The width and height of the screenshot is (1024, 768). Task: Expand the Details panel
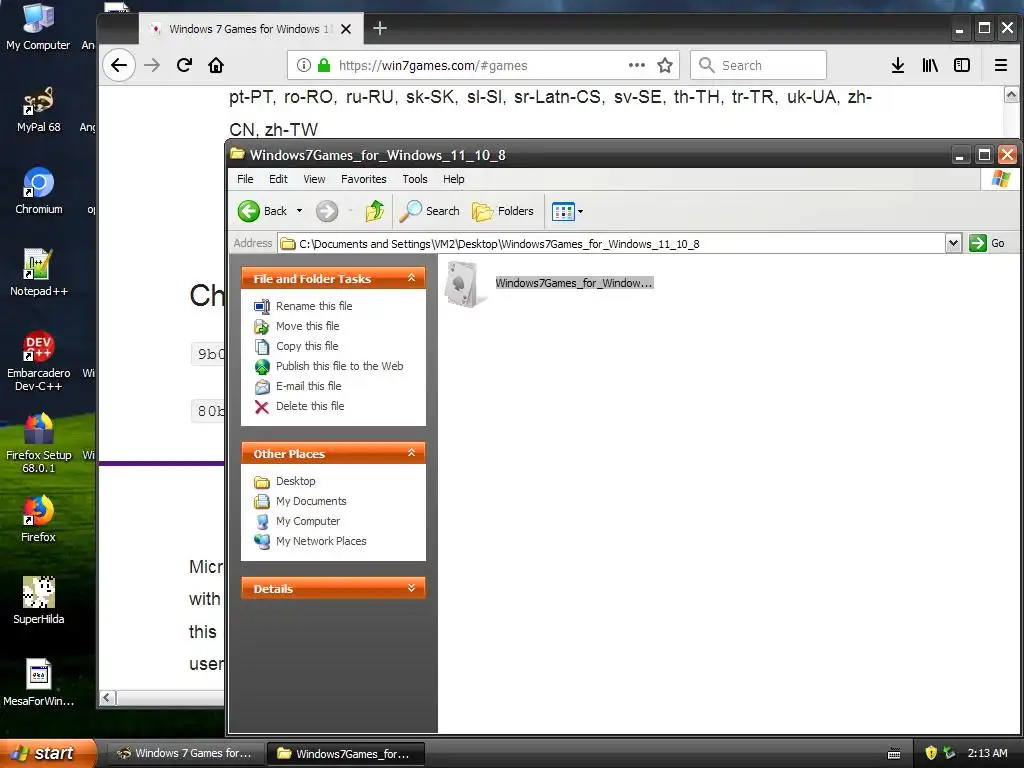411,588
